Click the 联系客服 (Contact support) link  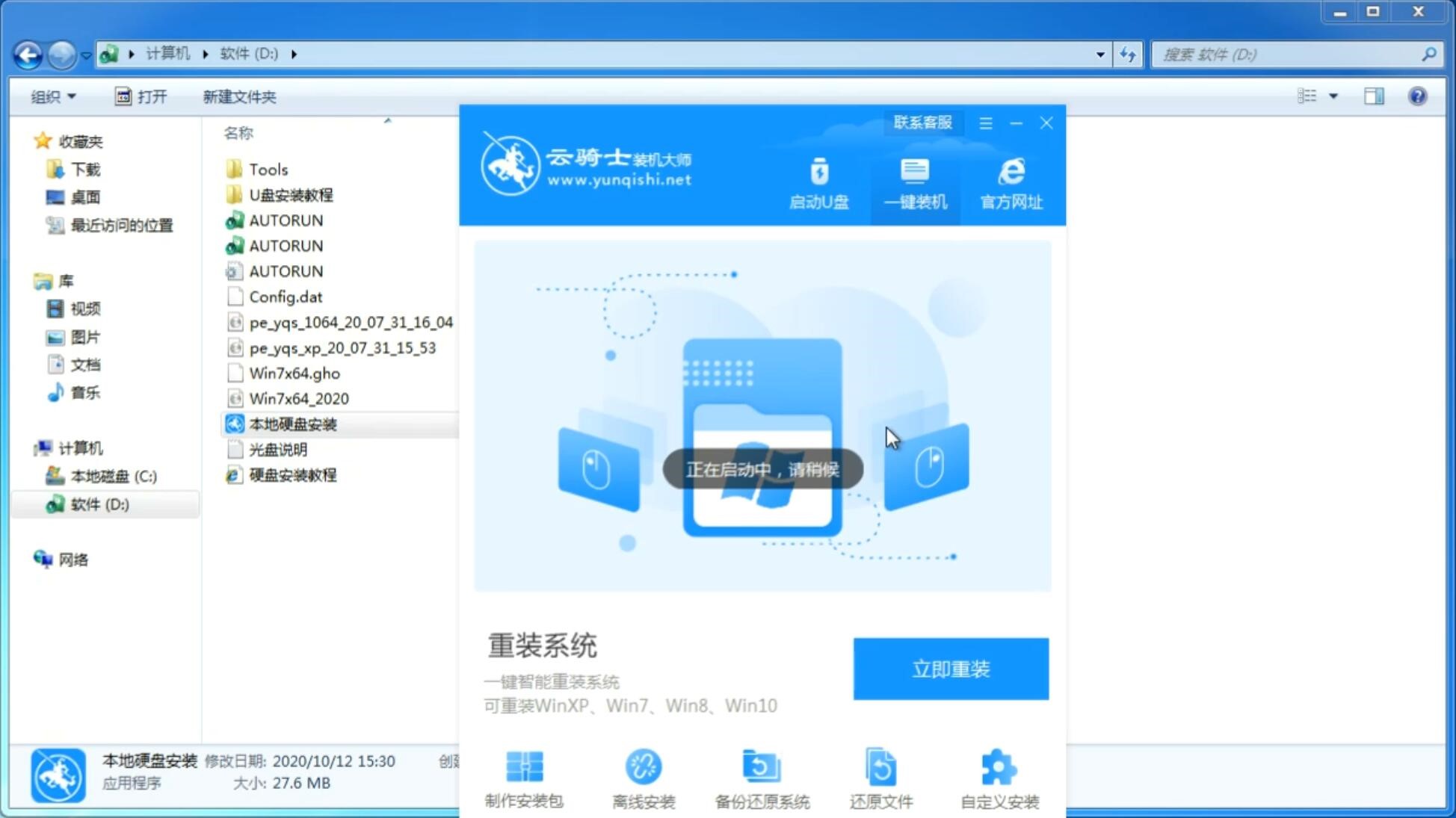[x=921, y=122]
